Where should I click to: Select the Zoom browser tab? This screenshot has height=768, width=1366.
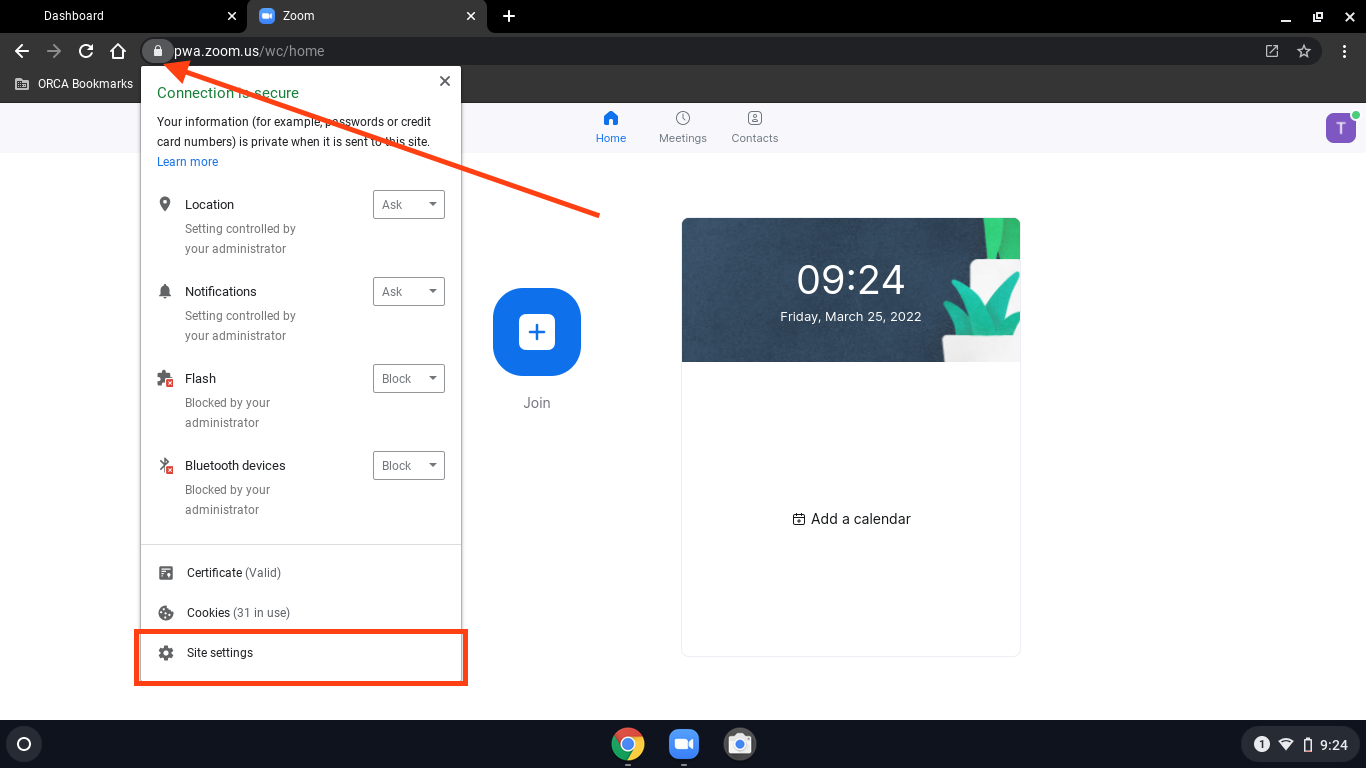pyautogui.click(x=367, y=16)
